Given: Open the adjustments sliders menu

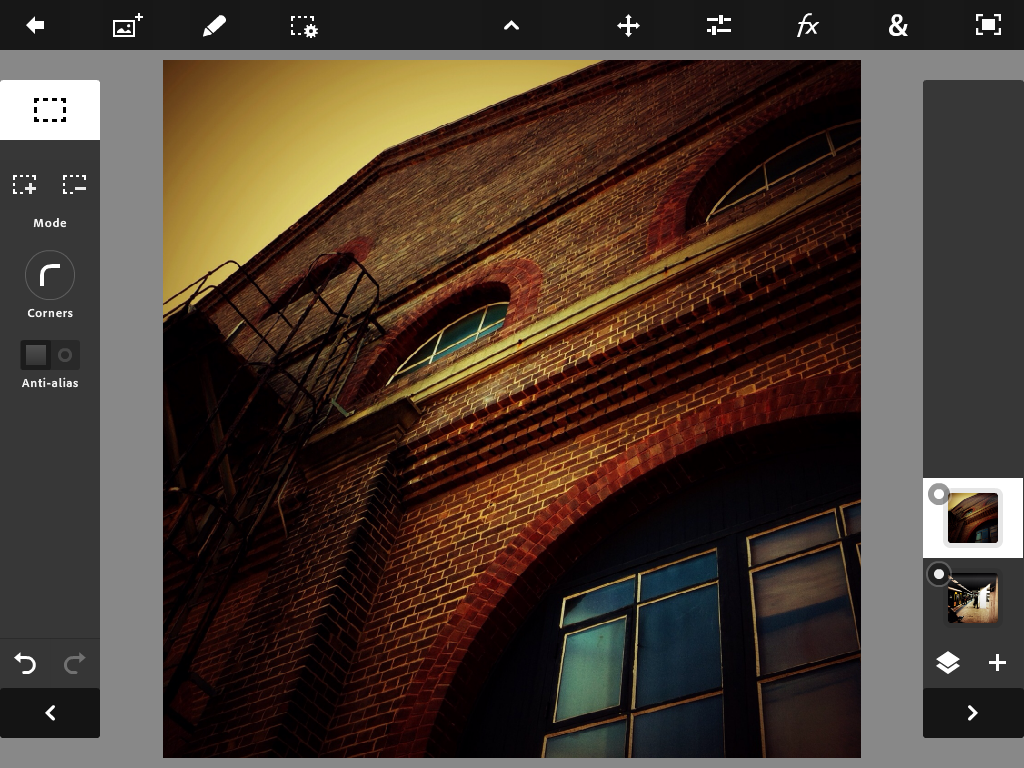Looking at the screenshot, I should pos(718,26).
